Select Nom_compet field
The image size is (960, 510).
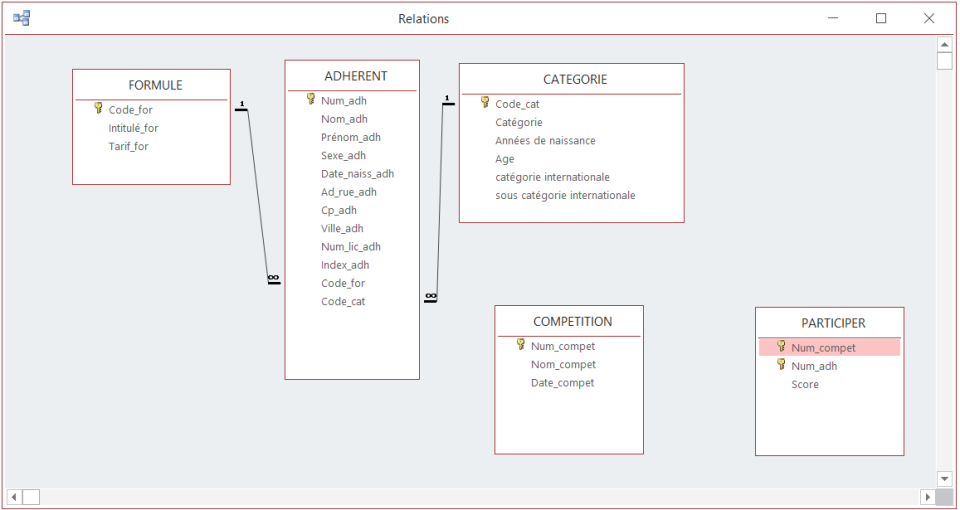(x=563, y=364)
